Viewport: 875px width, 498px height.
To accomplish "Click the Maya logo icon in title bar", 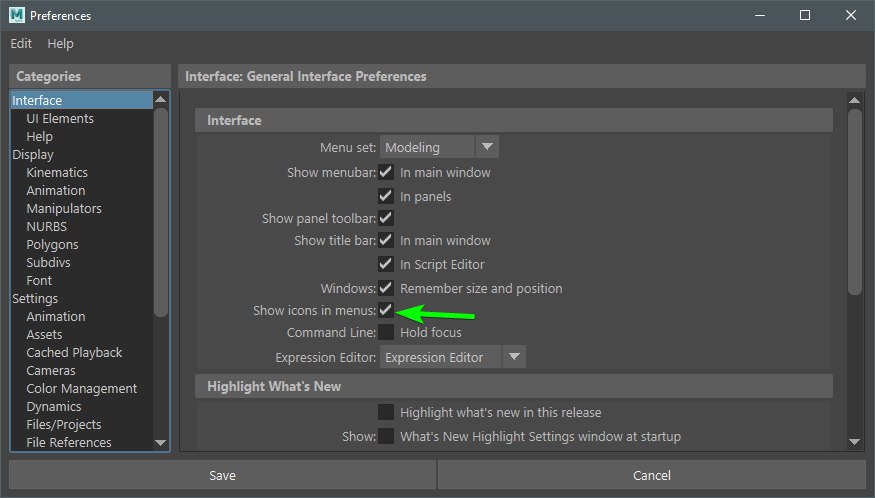I will click(17, 15).
